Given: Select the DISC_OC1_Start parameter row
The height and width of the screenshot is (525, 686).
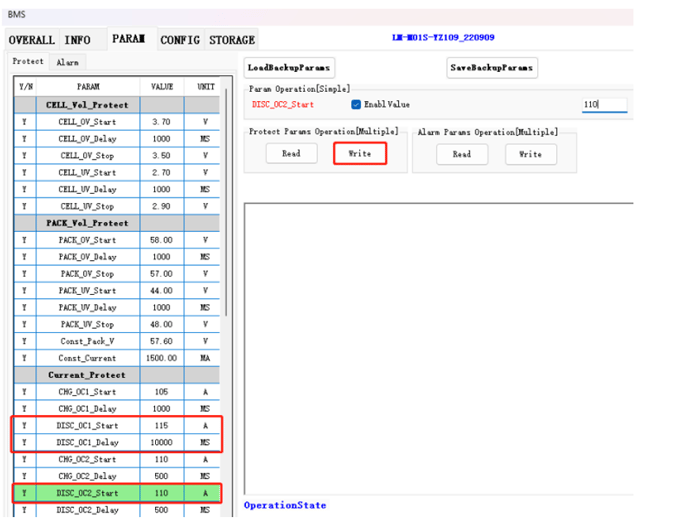Looking at the screenshot, I should 88,426.
